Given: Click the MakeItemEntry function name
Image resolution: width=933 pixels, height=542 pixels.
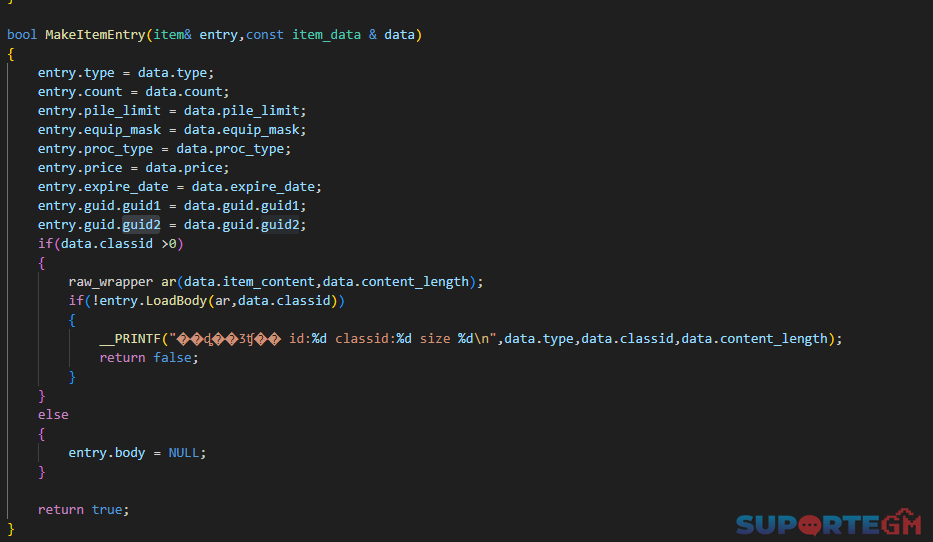Looking at the screenshot, I should 95,35.
